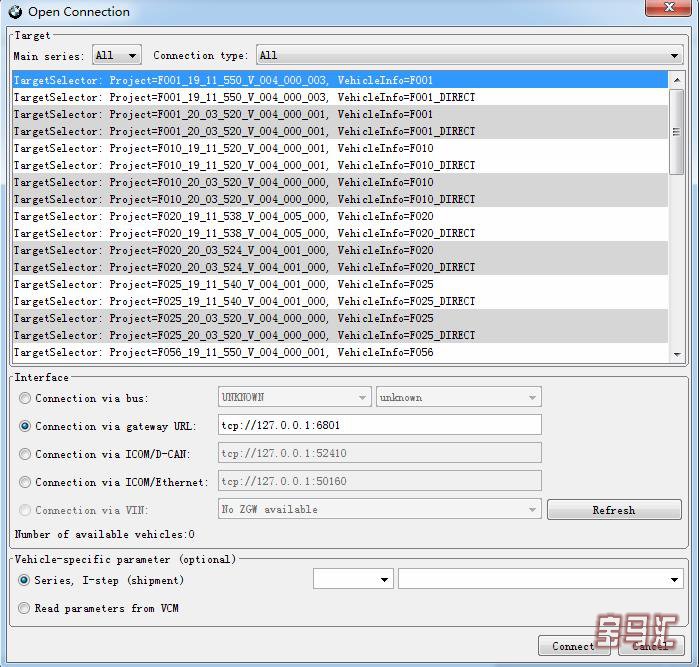Viewport: 699px width, 667px height.
Task: Select Connection via ICOM/D-CAN radio button
Action: (25, 454)
